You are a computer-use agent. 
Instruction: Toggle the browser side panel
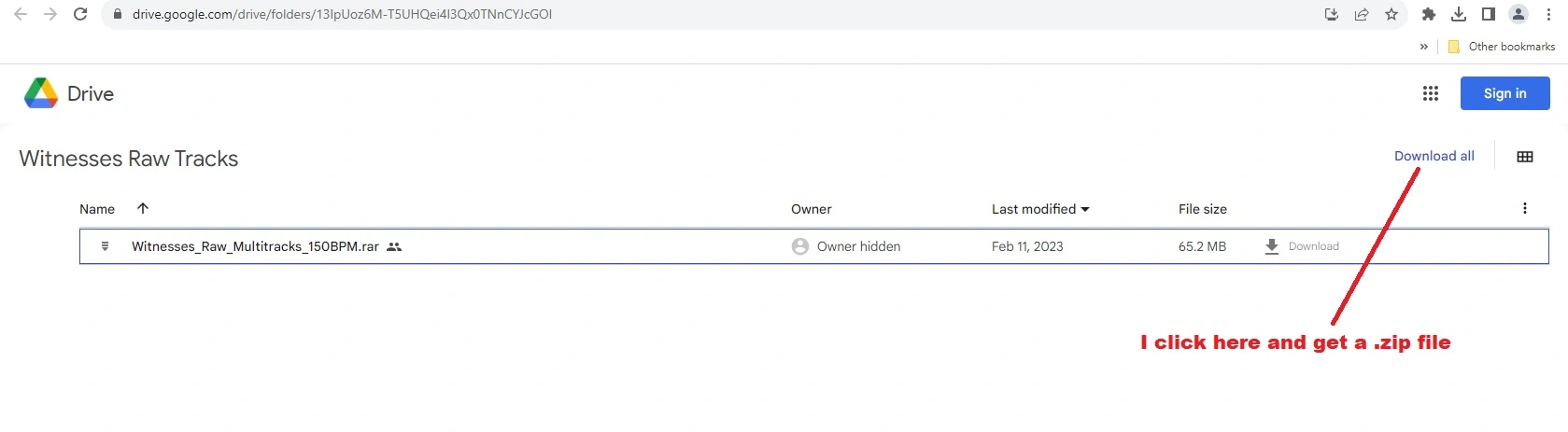point(1488,14)
